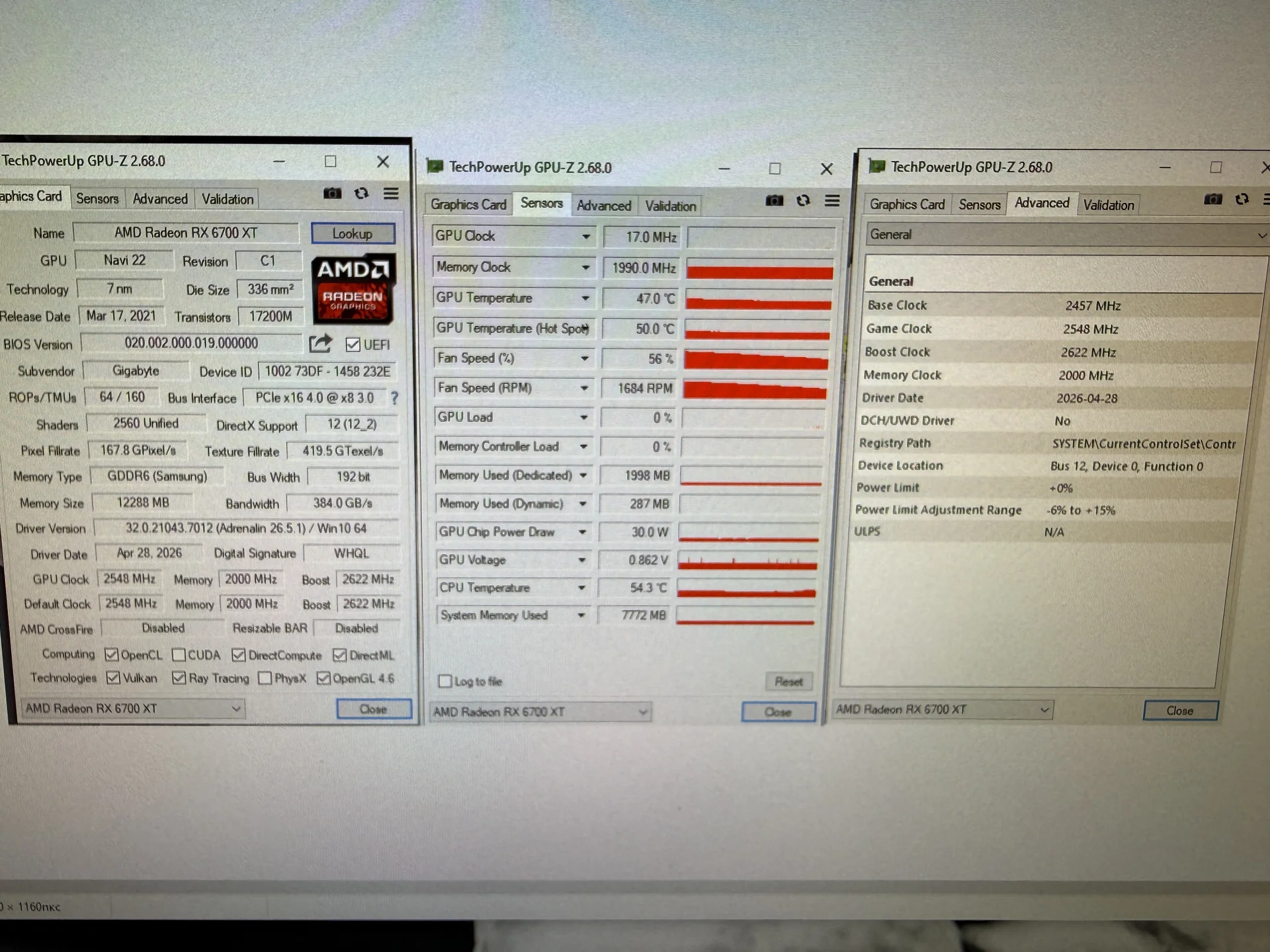Screen dimensions: 1270x952
Task: Toggle the Ray Tracing checkbox
Action: pyautogui.click(x=179, y=678)
